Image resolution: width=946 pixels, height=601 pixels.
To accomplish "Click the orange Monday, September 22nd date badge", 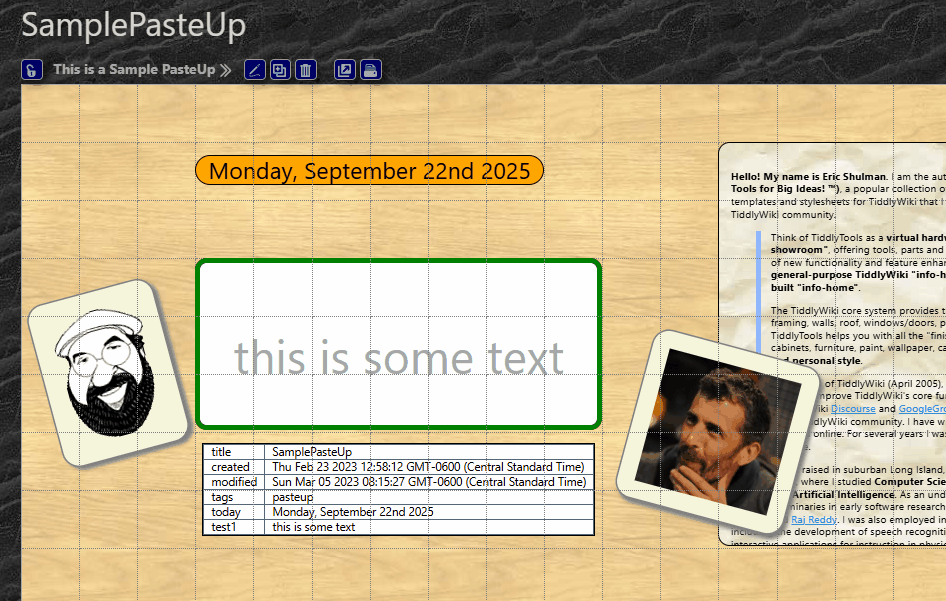I will [x=369, y=171].
